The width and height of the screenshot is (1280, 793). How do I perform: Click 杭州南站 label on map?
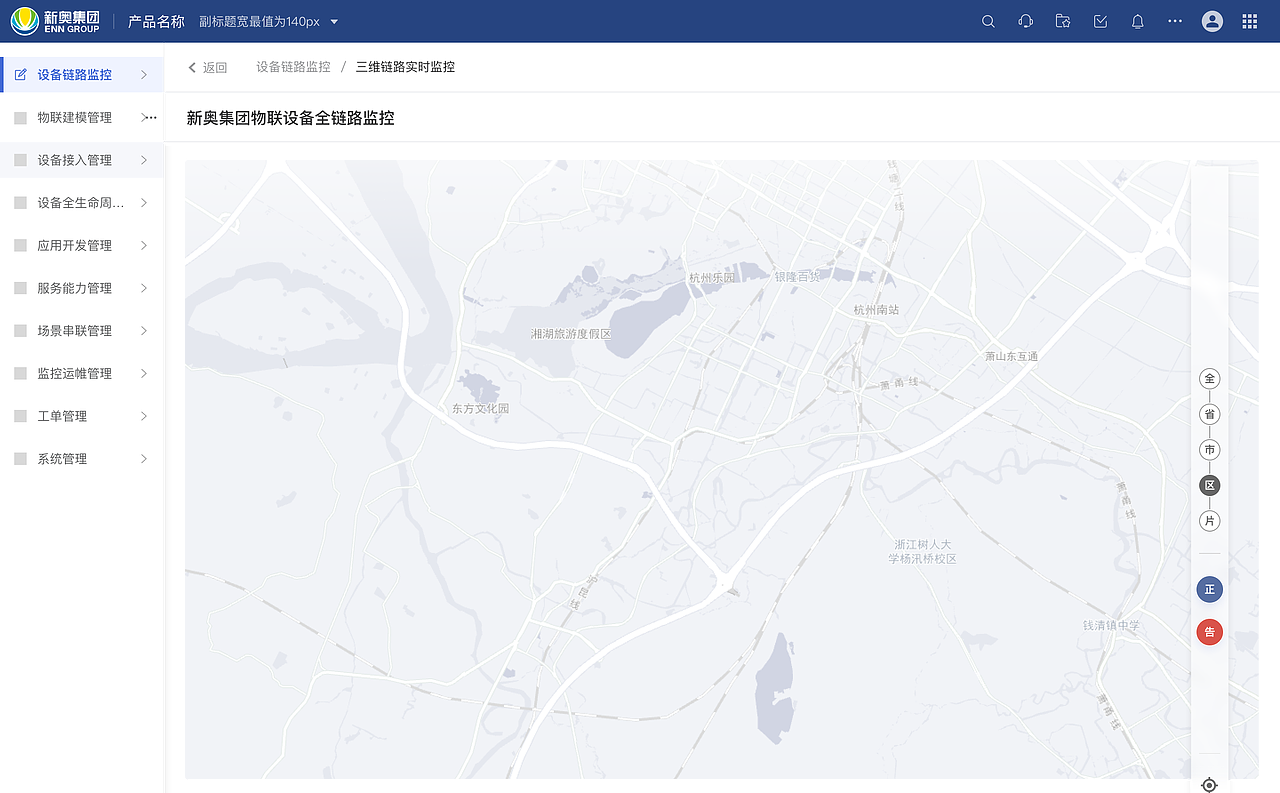(x=876, y=310)
